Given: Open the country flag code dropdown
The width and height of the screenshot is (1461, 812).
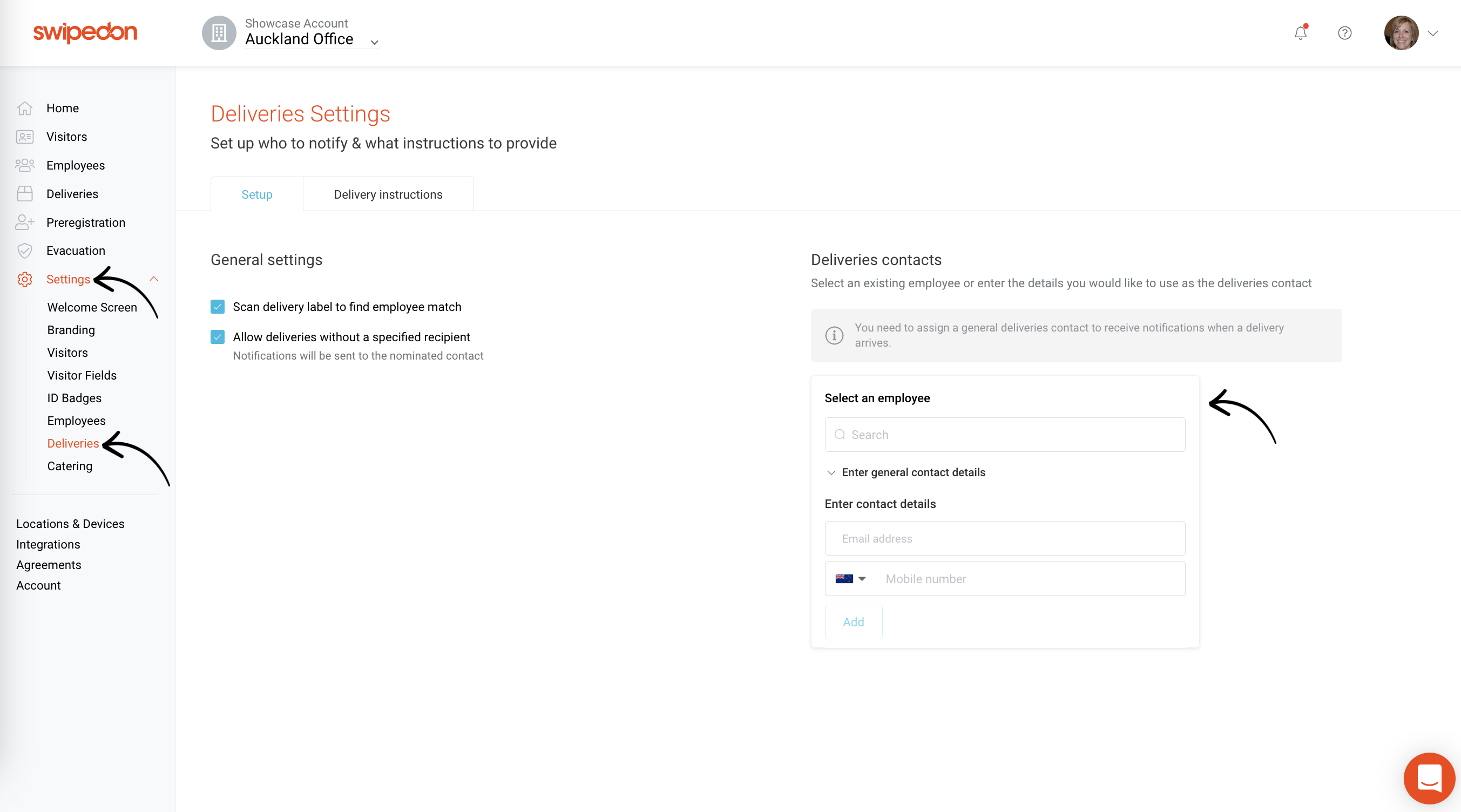Looking at the screenshot, I should tap(850, 578).
